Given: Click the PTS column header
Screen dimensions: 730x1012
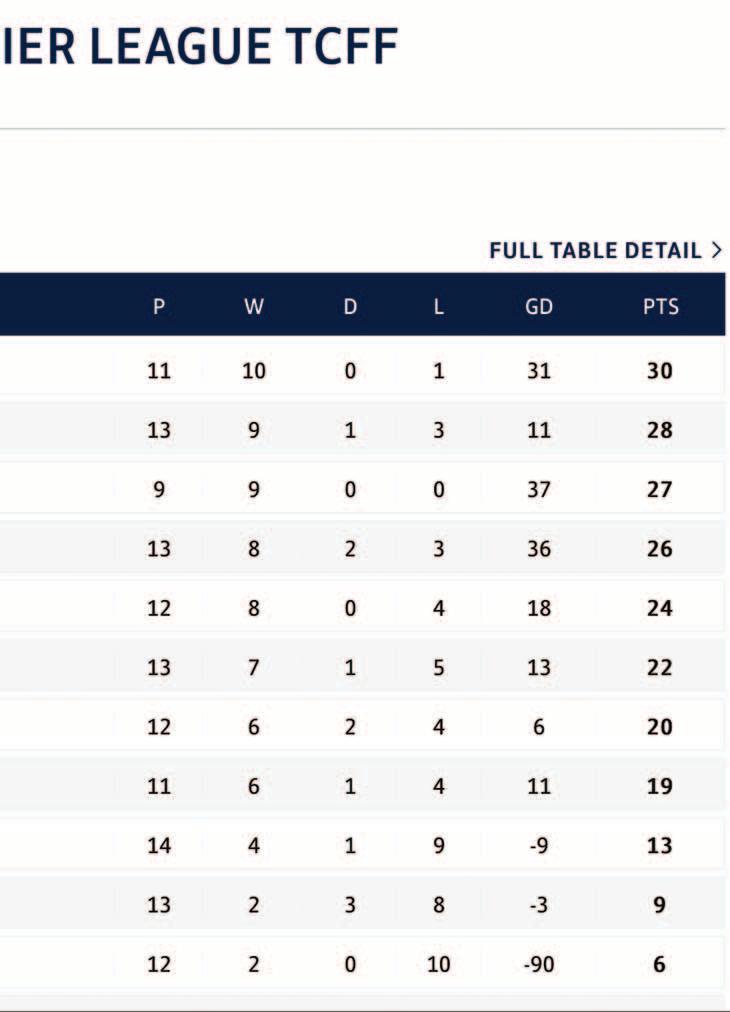Looking at the screenshot, I should (660, 307).
